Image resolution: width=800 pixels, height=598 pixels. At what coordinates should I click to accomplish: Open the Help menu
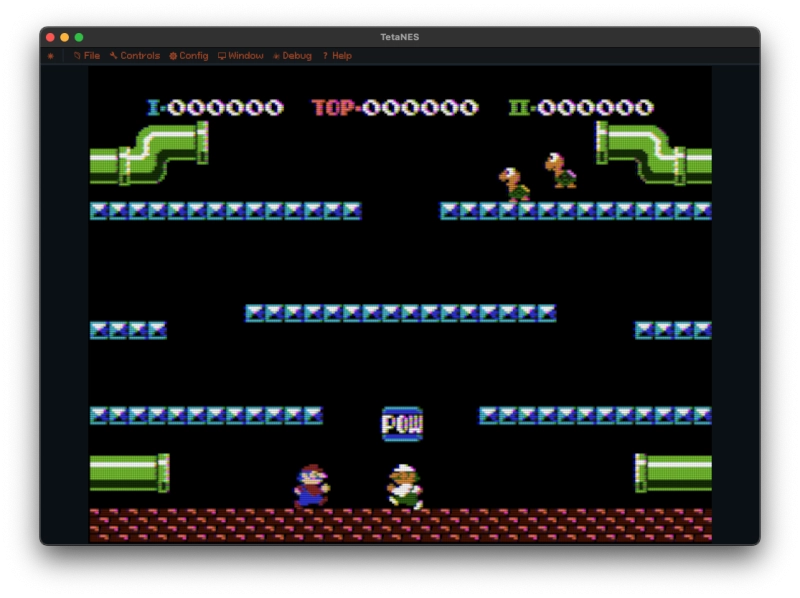point(337,56)
